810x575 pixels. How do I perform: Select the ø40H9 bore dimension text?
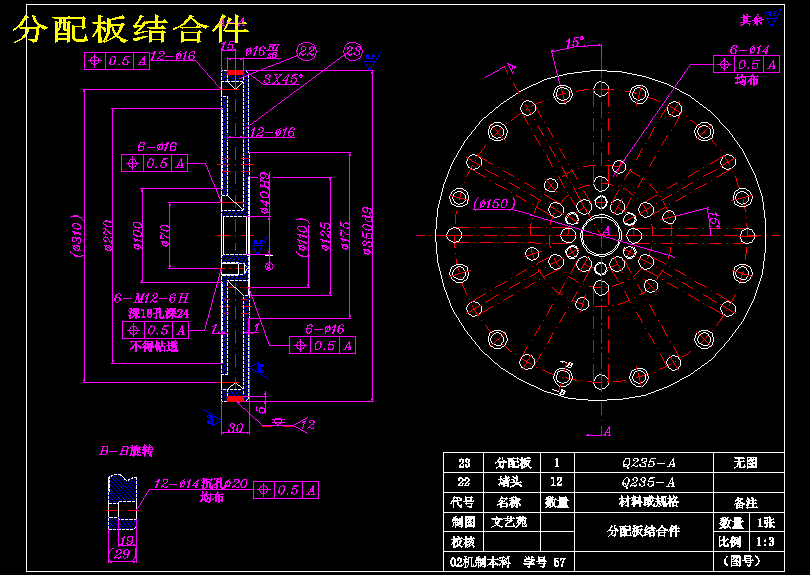click(x=264, y=193)
